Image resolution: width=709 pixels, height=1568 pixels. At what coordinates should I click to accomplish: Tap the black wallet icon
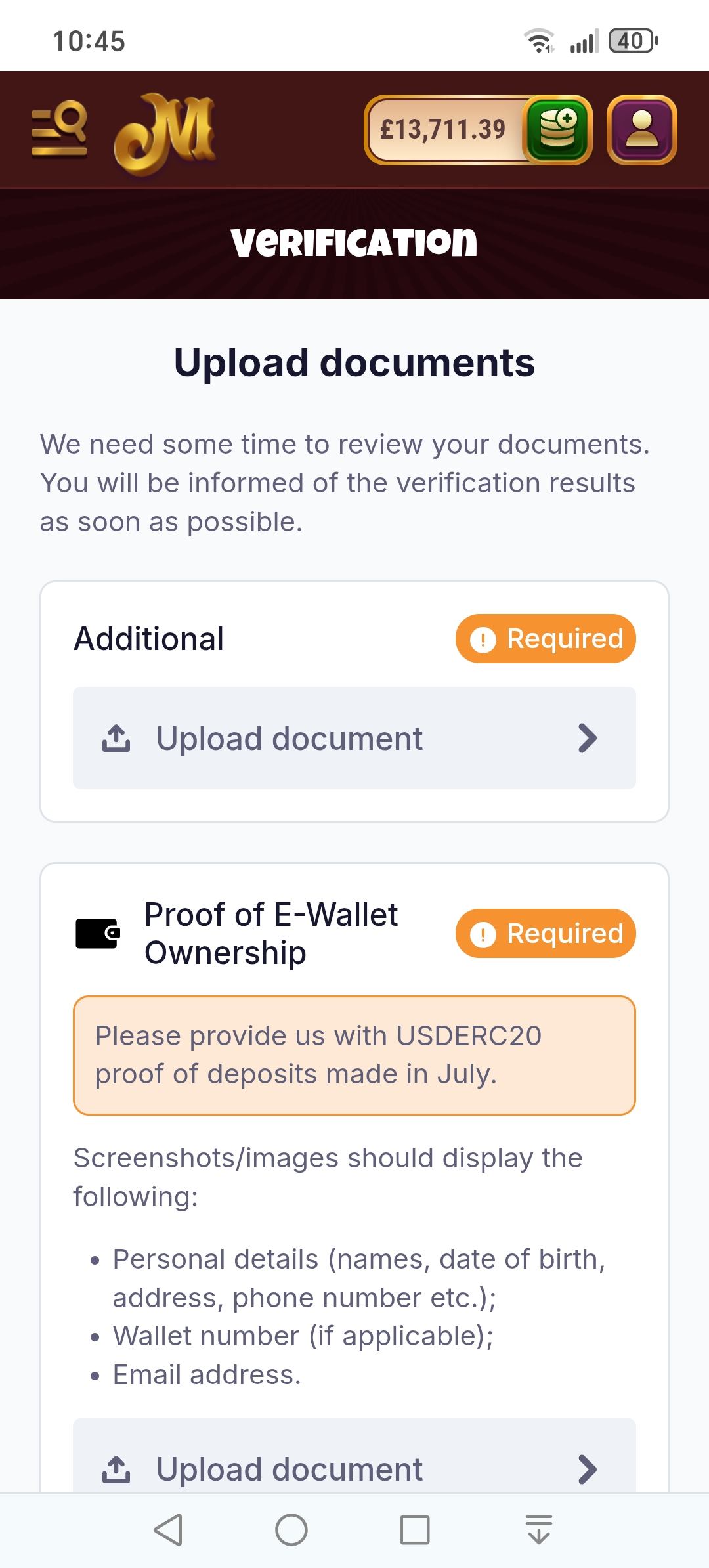click(97, 933)
